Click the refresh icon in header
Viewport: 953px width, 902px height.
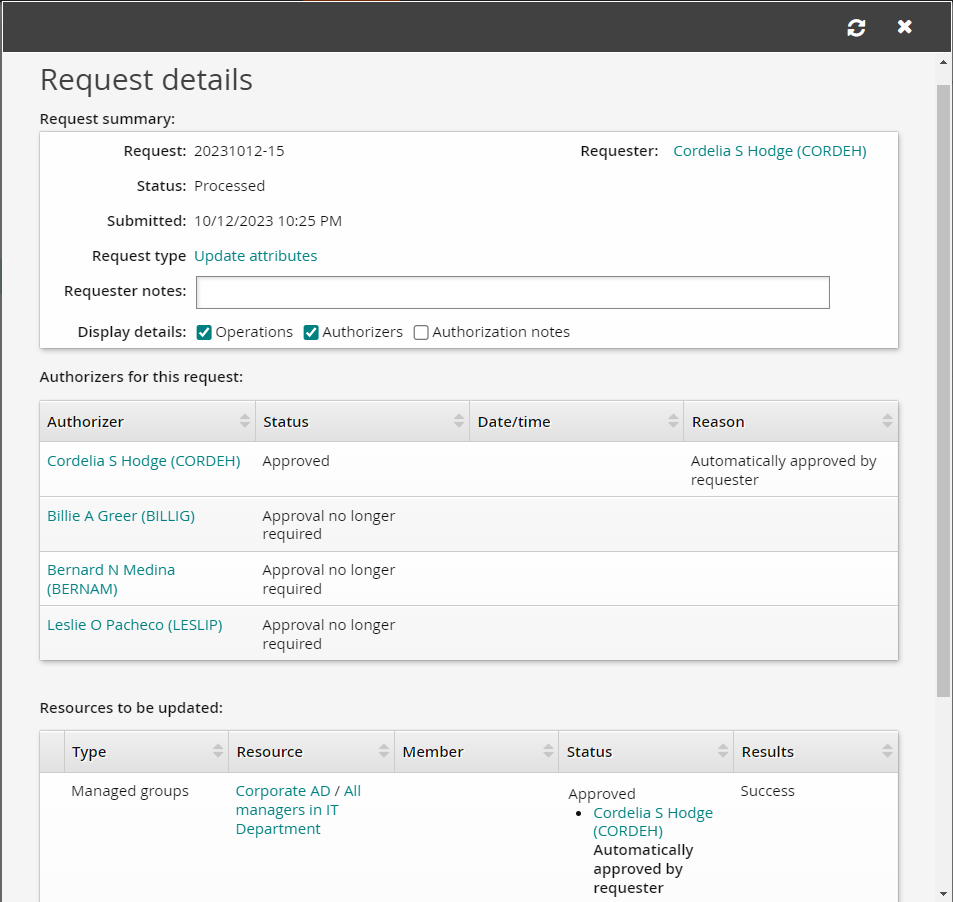(856, 28)
